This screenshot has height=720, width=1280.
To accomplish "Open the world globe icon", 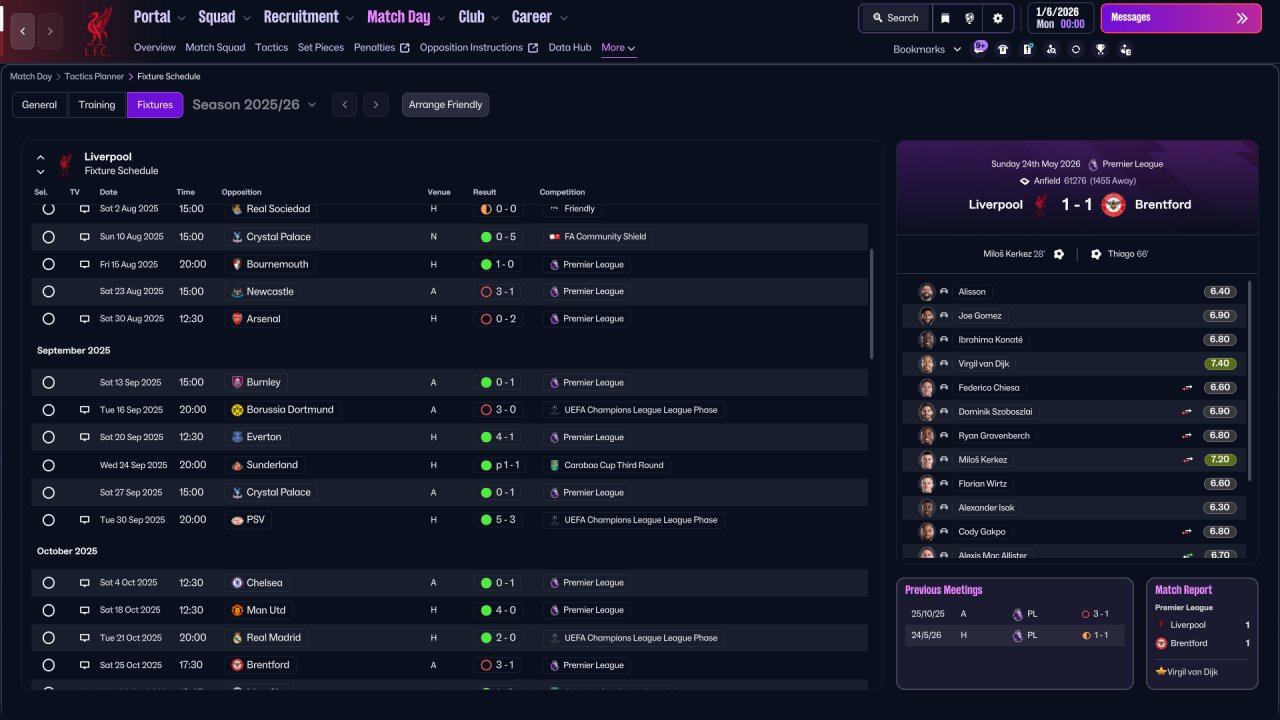I will (x=970, y=18).
